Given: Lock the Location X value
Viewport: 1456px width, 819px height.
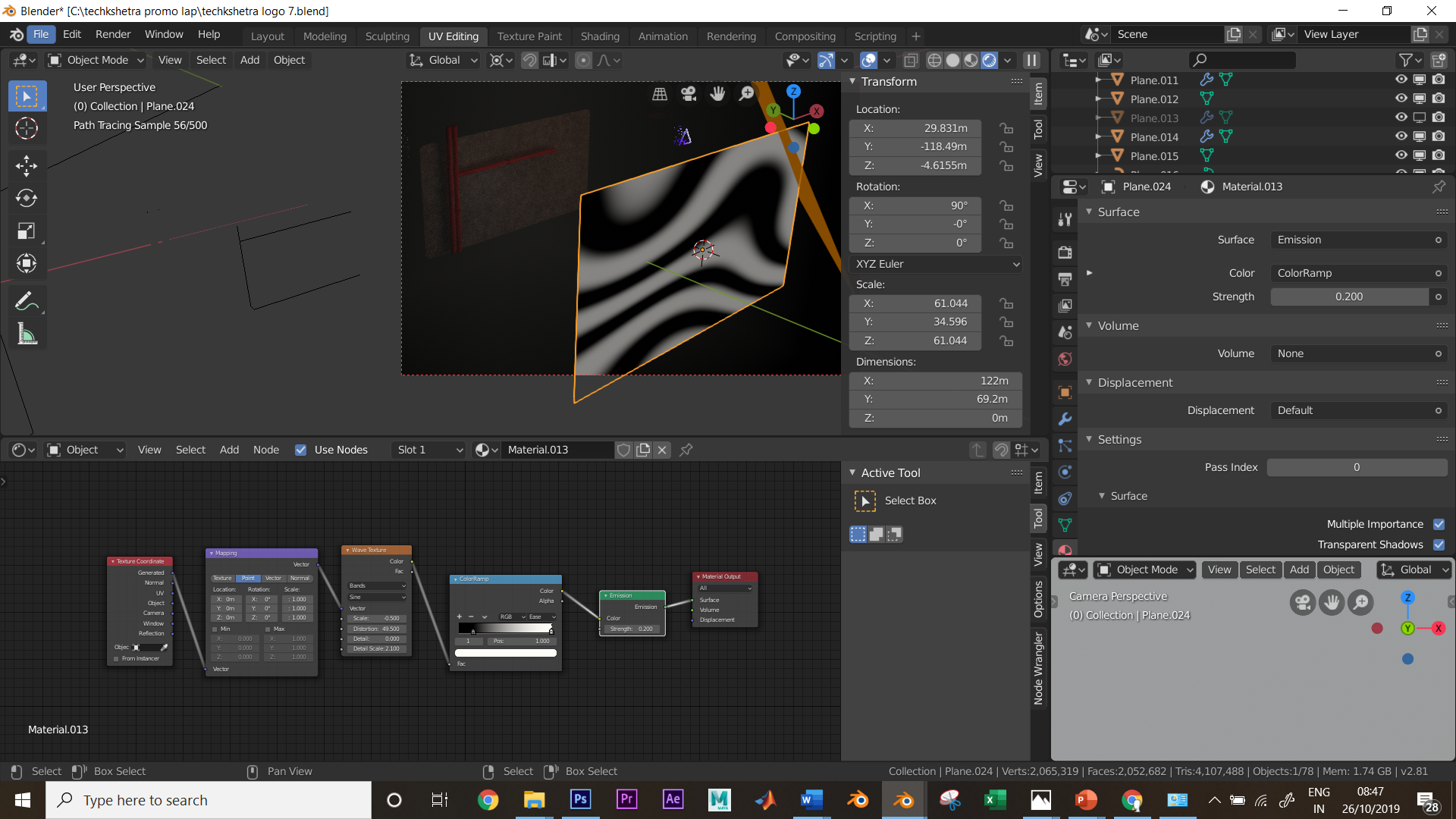Looking at the screenshot, I should coord(1006,128).
